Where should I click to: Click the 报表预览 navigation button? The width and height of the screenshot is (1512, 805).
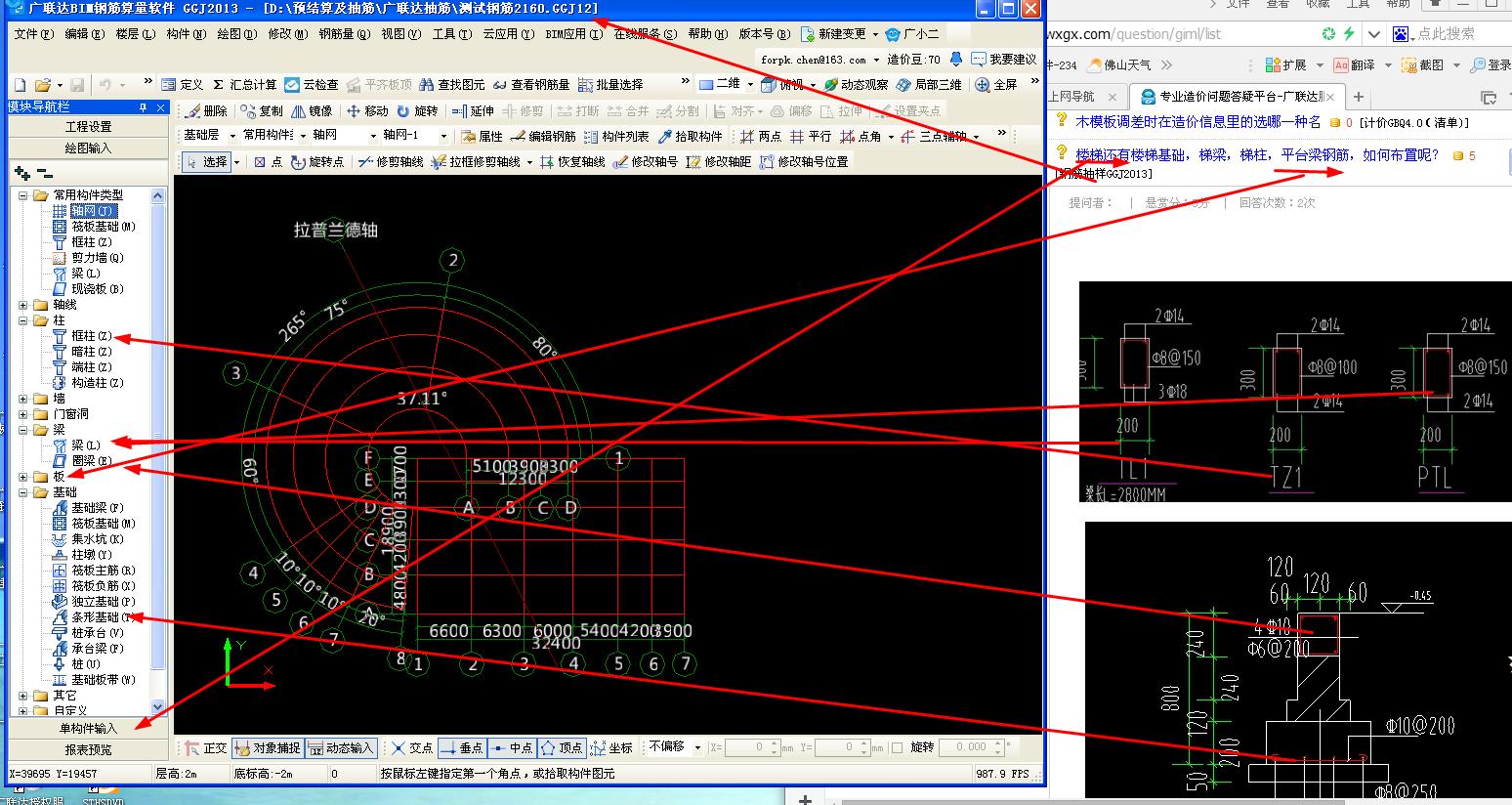point(88,750)
